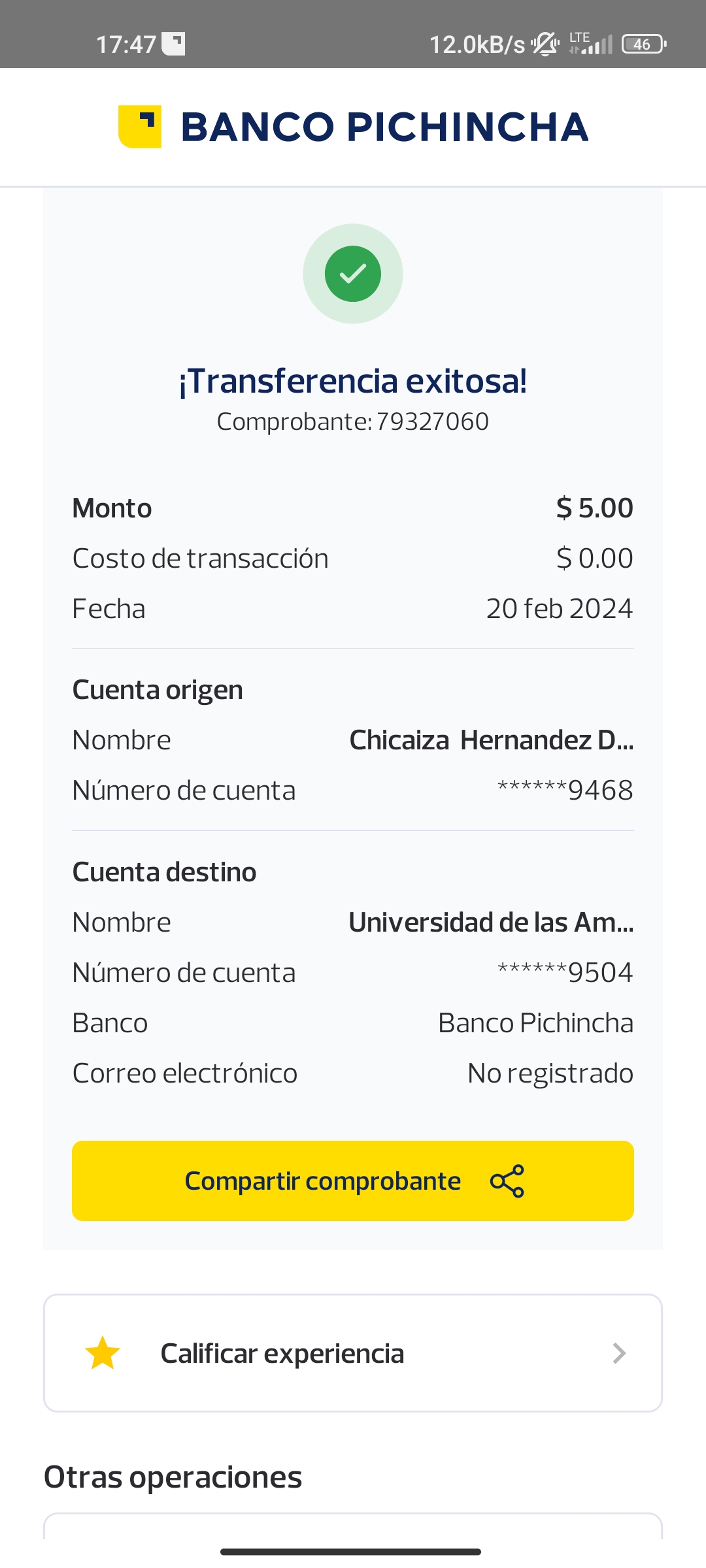Tap the Otras operaciones section heading
This screenshot has height=1568, width=706.
pos(173,1477)
